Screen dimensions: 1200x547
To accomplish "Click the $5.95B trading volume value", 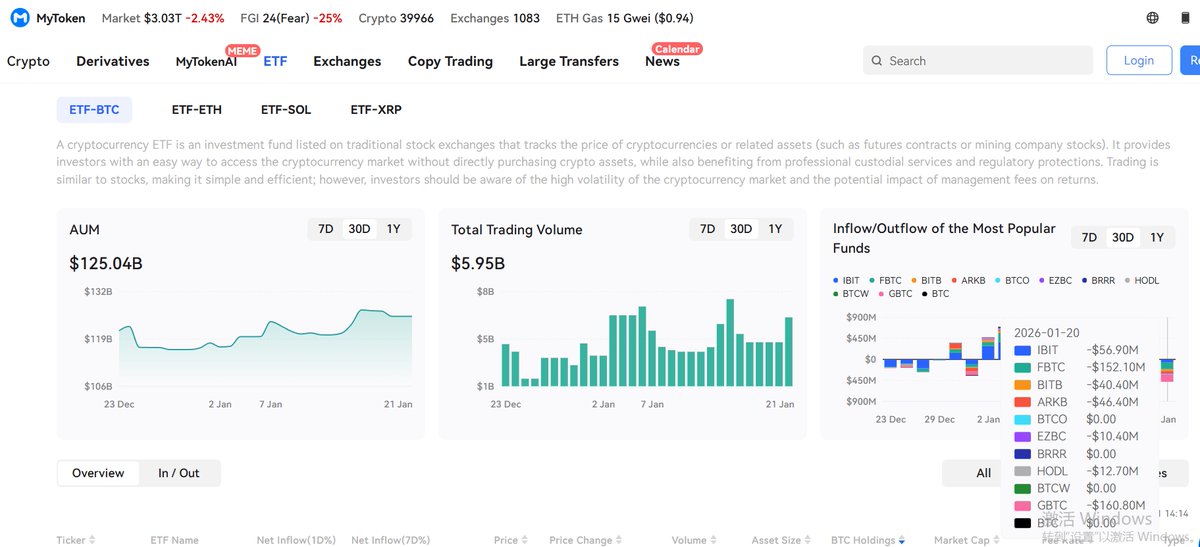I will tap(478, 264).
